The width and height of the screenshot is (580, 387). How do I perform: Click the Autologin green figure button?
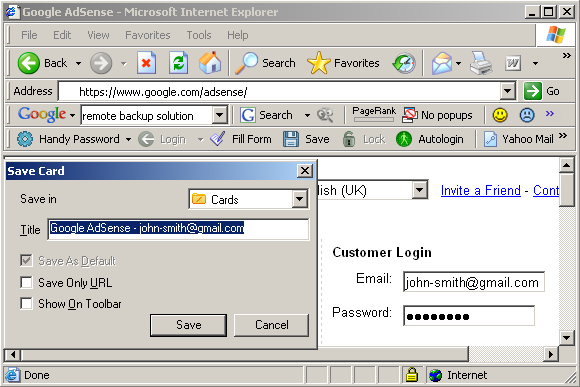[429, 139]
